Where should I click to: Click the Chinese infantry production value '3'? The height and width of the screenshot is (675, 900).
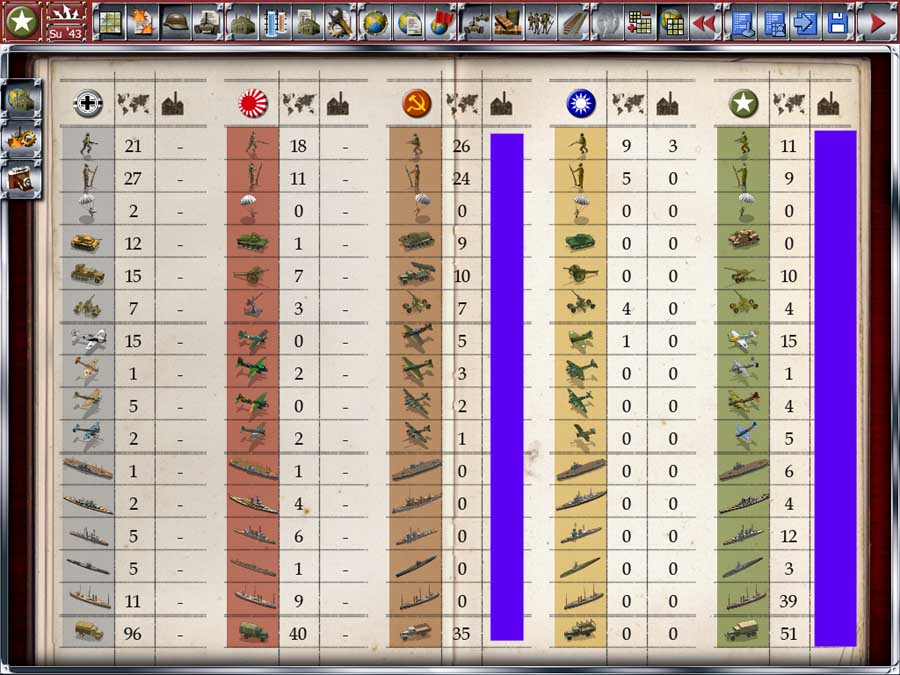(673, 146)
